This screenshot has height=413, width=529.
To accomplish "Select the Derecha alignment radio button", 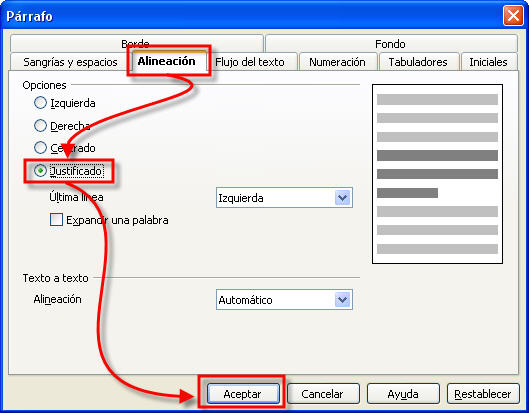I will coord(40,126).
